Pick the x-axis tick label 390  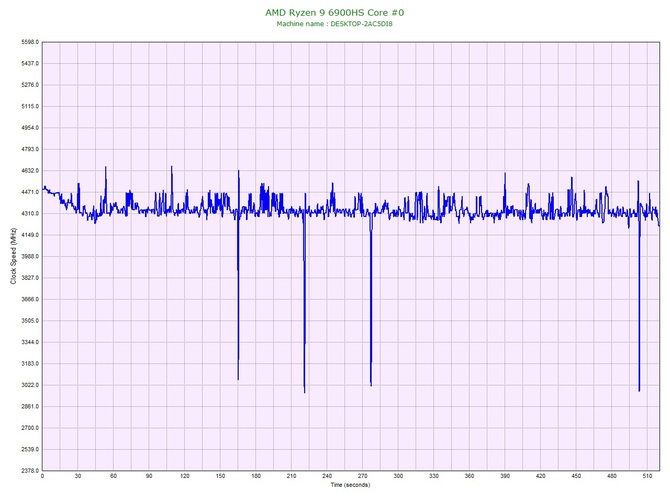click(x=505, y=476)
